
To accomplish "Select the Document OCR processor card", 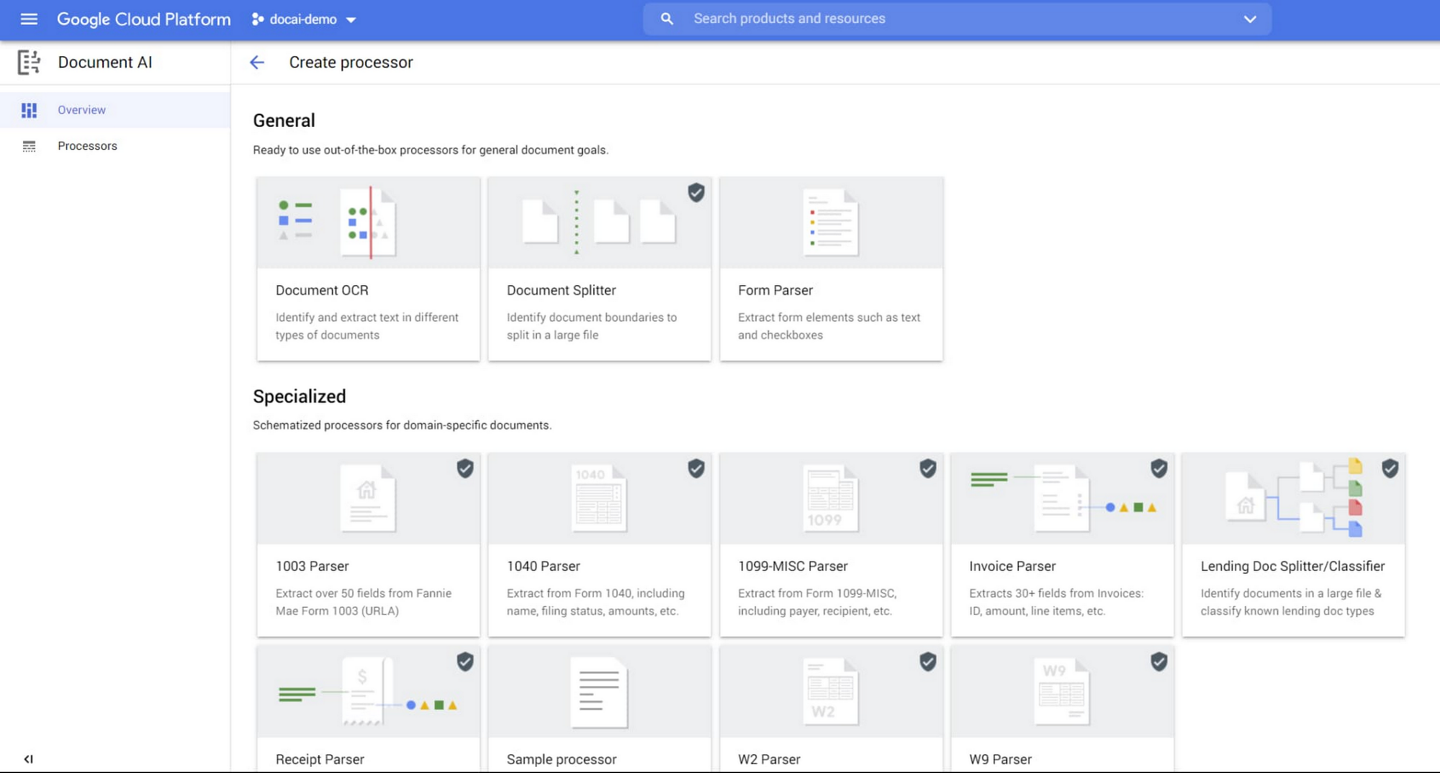I will coord(368,268).
